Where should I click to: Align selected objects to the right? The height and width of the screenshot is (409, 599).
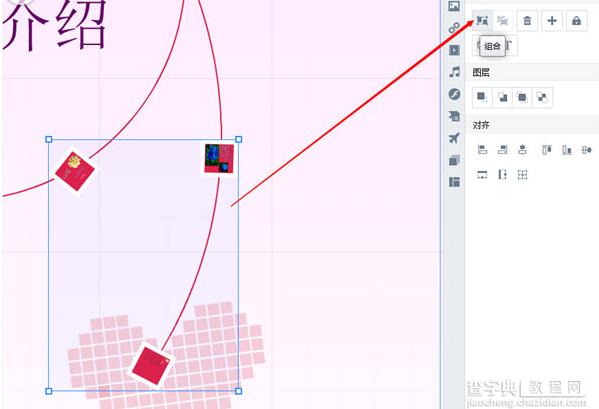(x=503, y=150)
